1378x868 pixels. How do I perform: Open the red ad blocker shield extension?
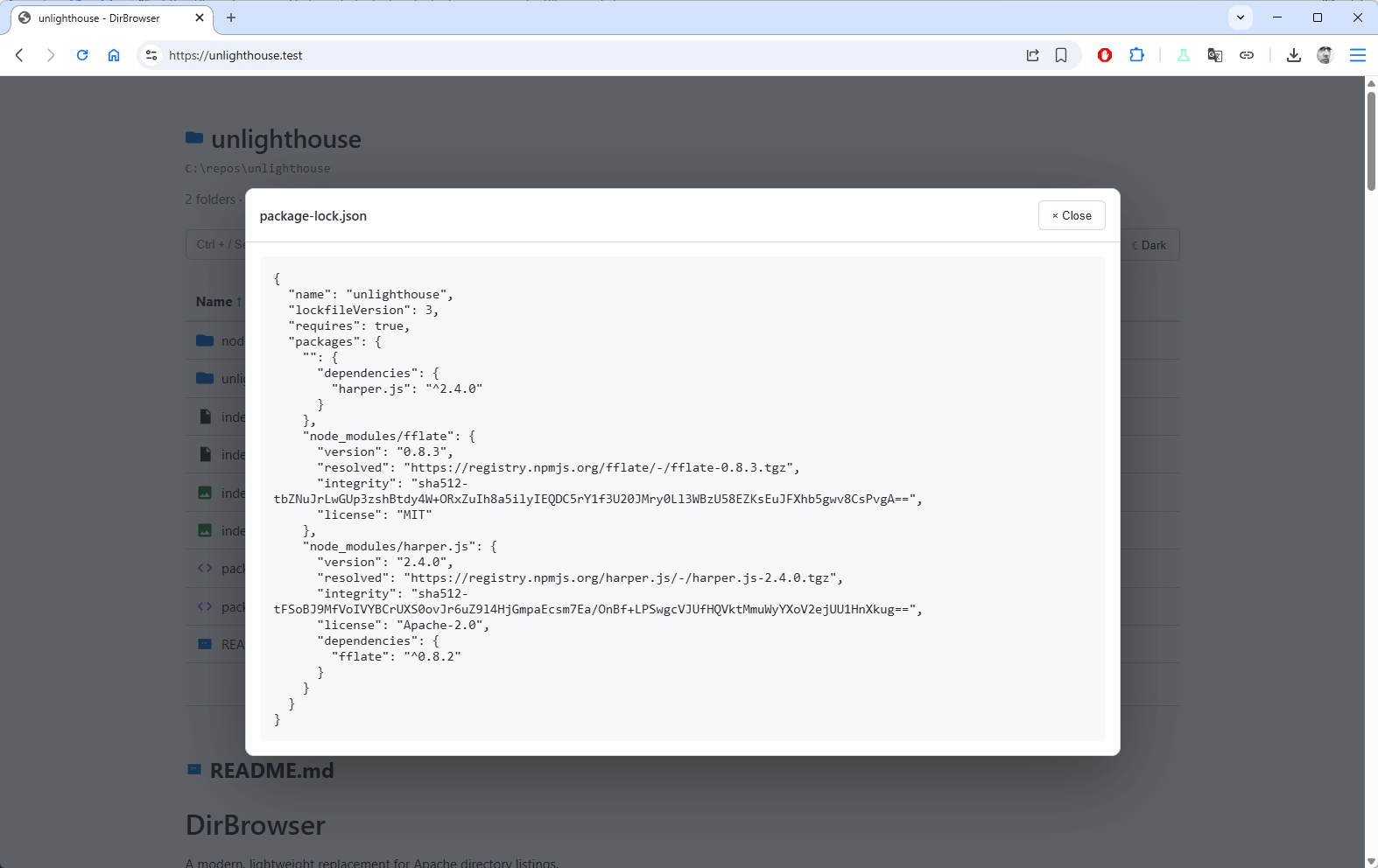(x=1105, y=55)
